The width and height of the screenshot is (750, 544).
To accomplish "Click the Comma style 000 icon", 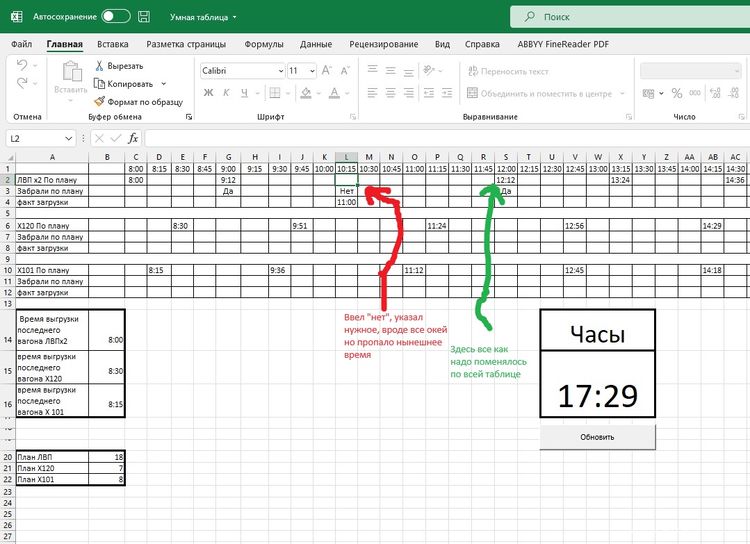I will (695, 93).
